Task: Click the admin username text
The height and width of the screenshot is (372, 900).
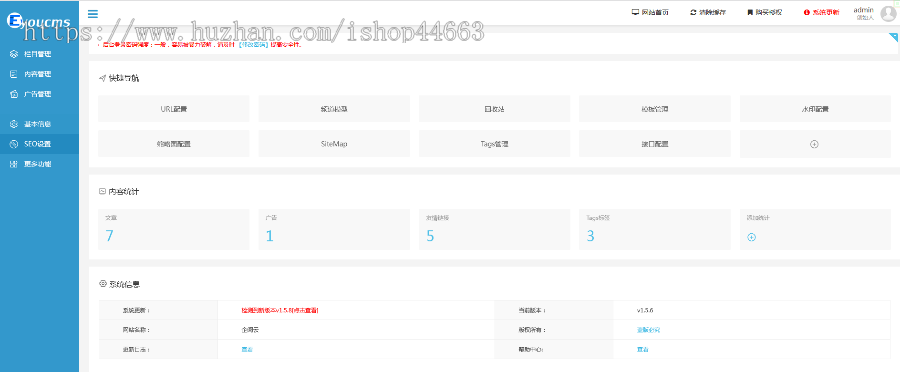Action: tap(863, 10)
